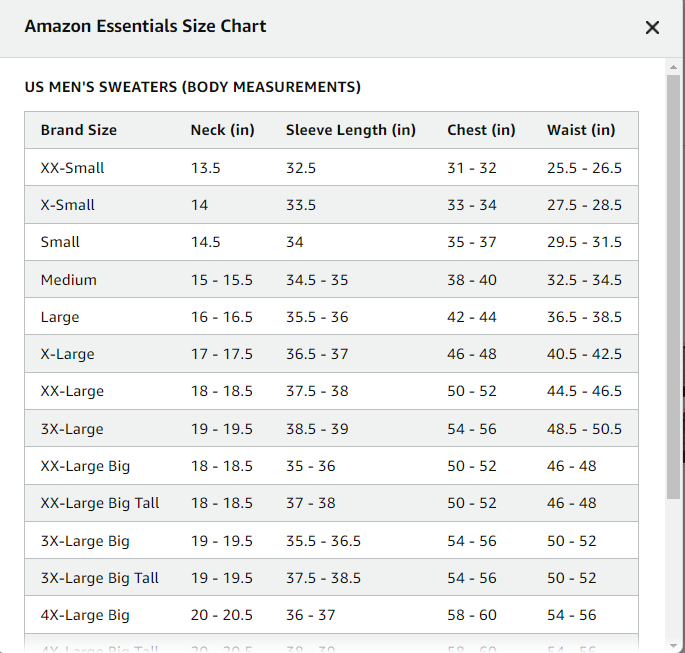Click the Large row's 42 - 44 chest value
This screenshot has width=685, height=653.
click(472, 317)
